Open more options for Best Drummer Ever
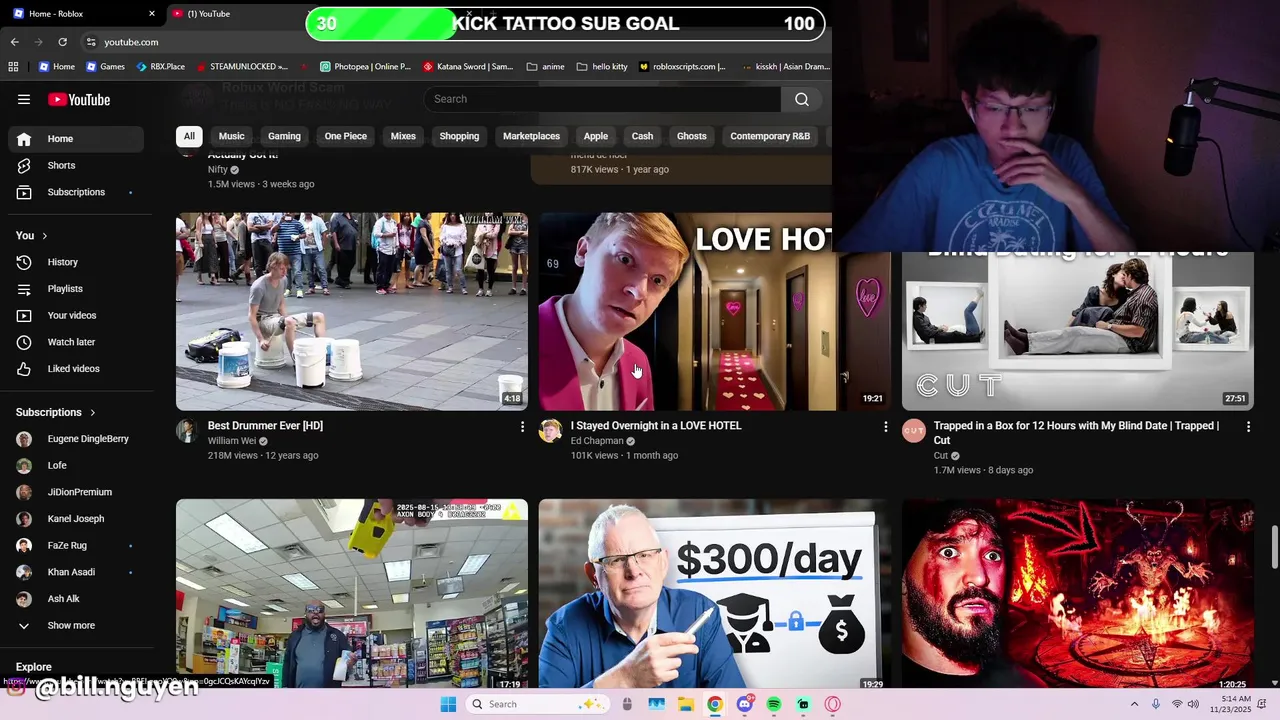The height and width of the screenshot is (720, 1280). pyautogui.click(x=521, y=427)
